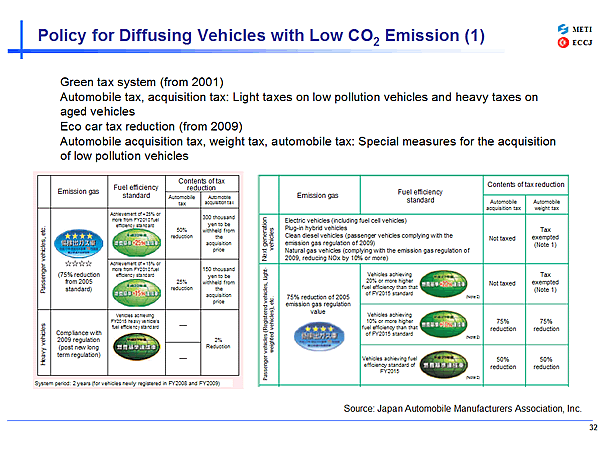Click the vertical 'Heavy vehicles' row label

[x=44, y=343]
